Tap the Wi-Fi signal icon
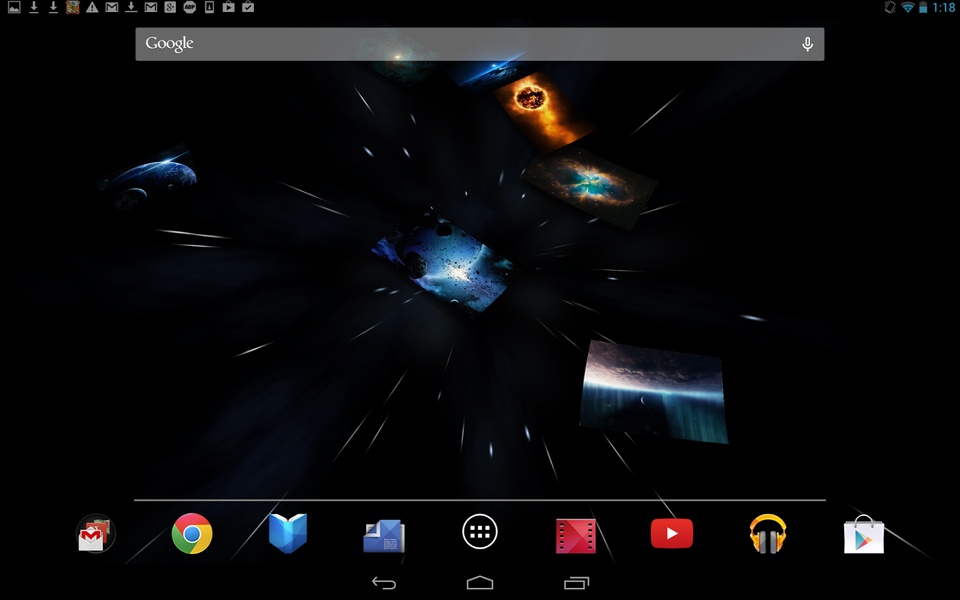The width and height of the screenshot is (960, 600). (x=908, y=7)
